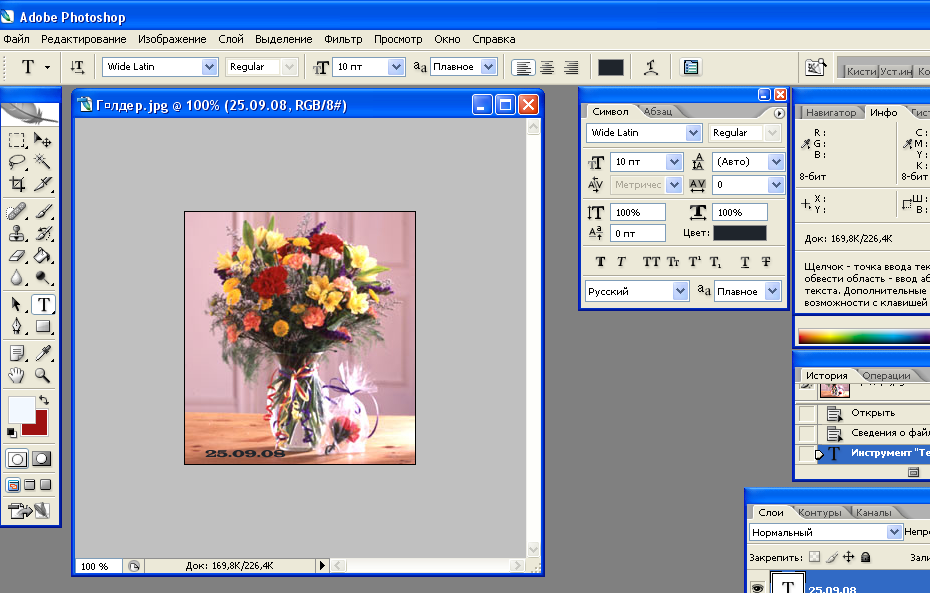Select the History Brush tool
Viewport: 930px width, 593px height.
[x=42, y=233]
